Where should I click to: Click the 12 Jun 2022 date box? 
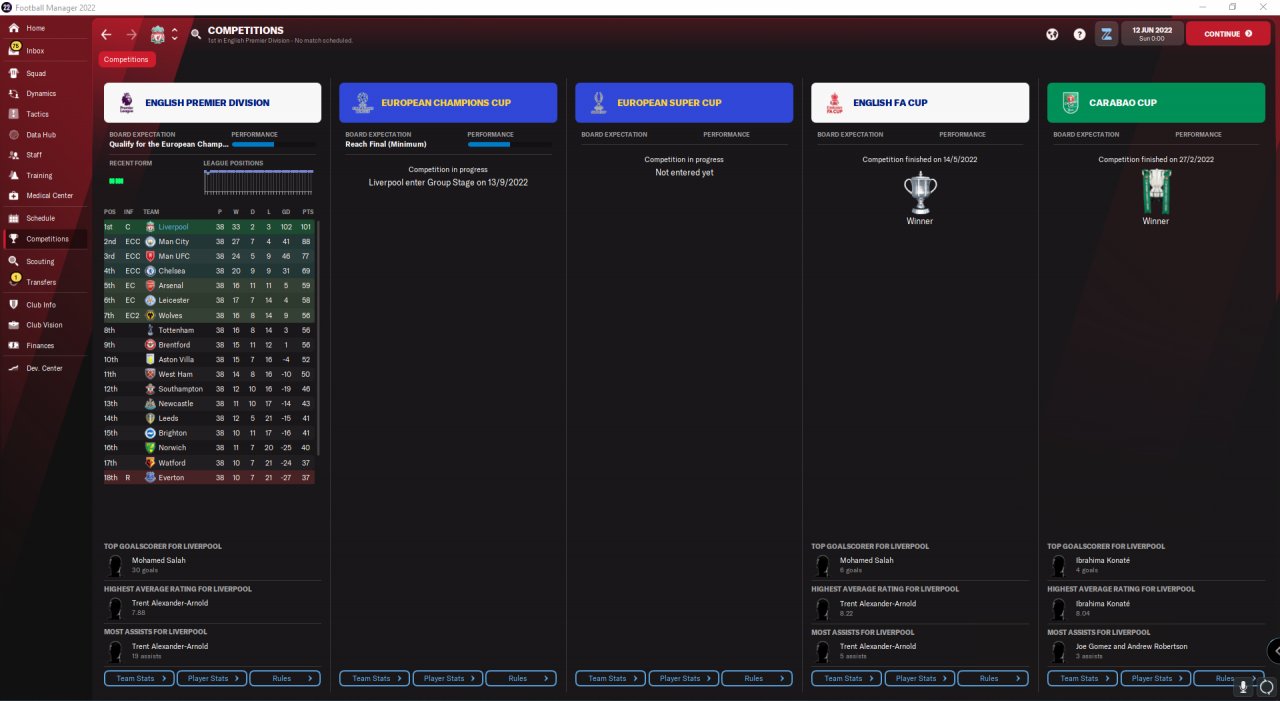[x=1152, y=34]
